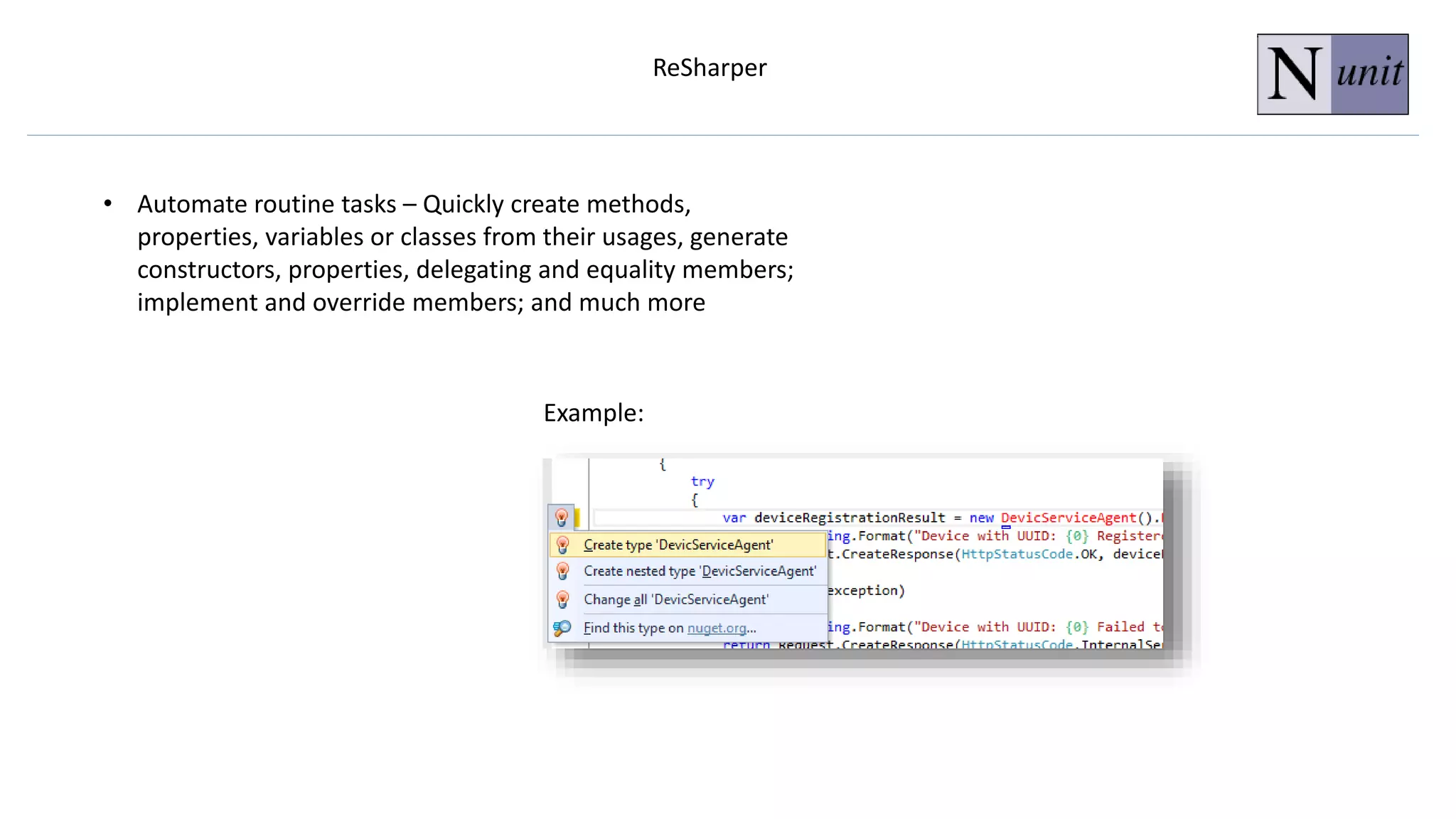Image resolution: width=1456 pixels, height=819 pixels.
Task: Click the yellow change marker in the editor margin
Action: click(577, 518)
